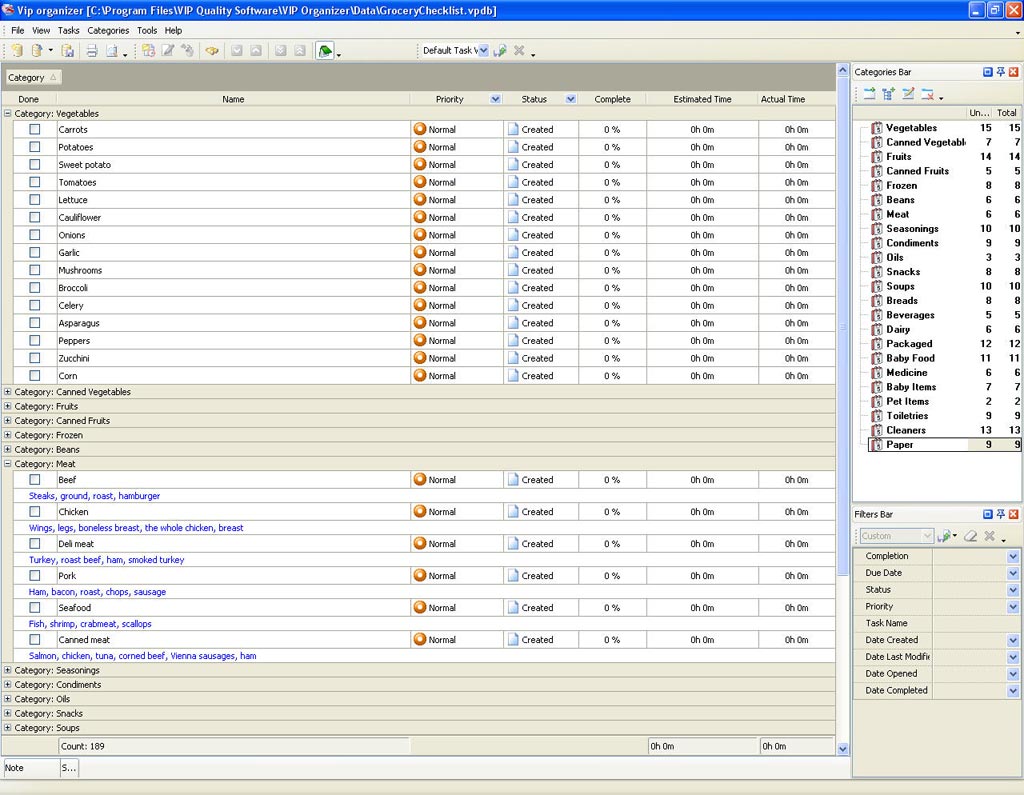This screenshot has width=1024, height=795.
Task: Collapse the Vegetables category group
Action: click(8, 114)
